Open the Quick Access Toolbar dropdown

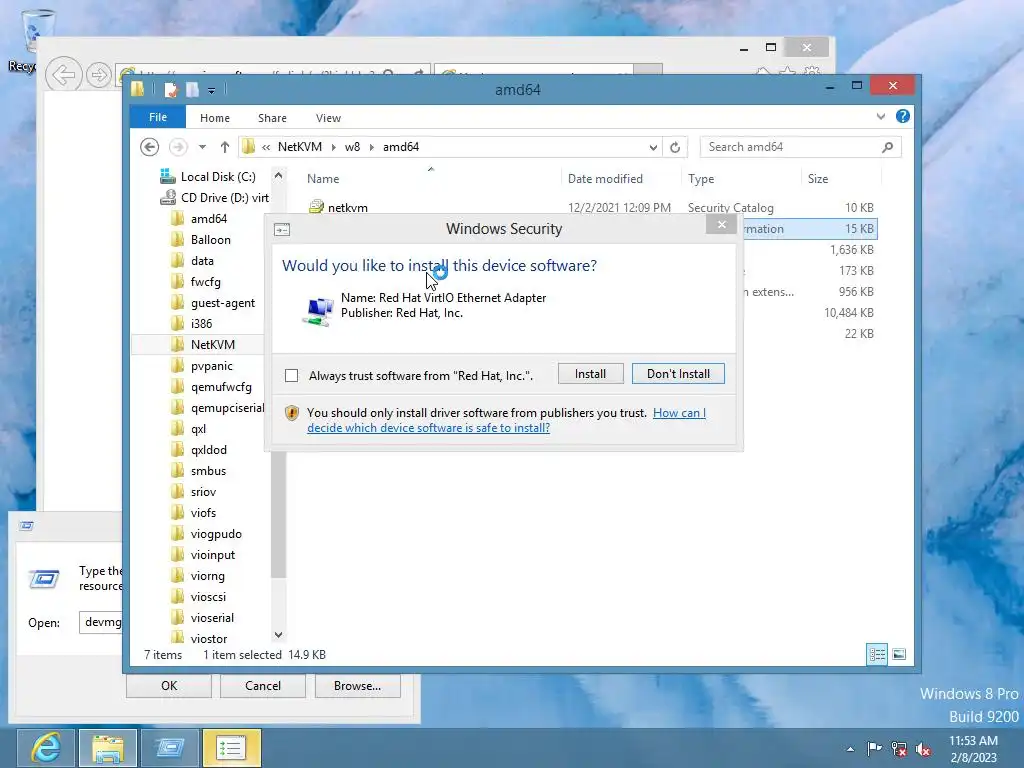(x=212, y=90)
